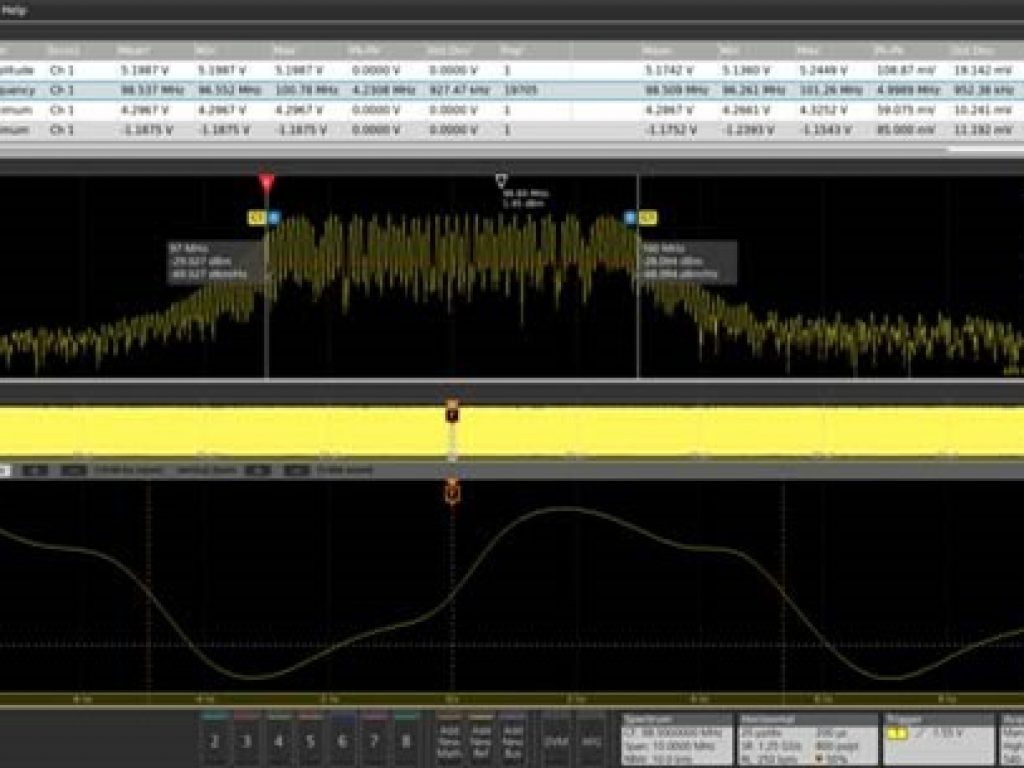Open the Help menu

(14, 10)
